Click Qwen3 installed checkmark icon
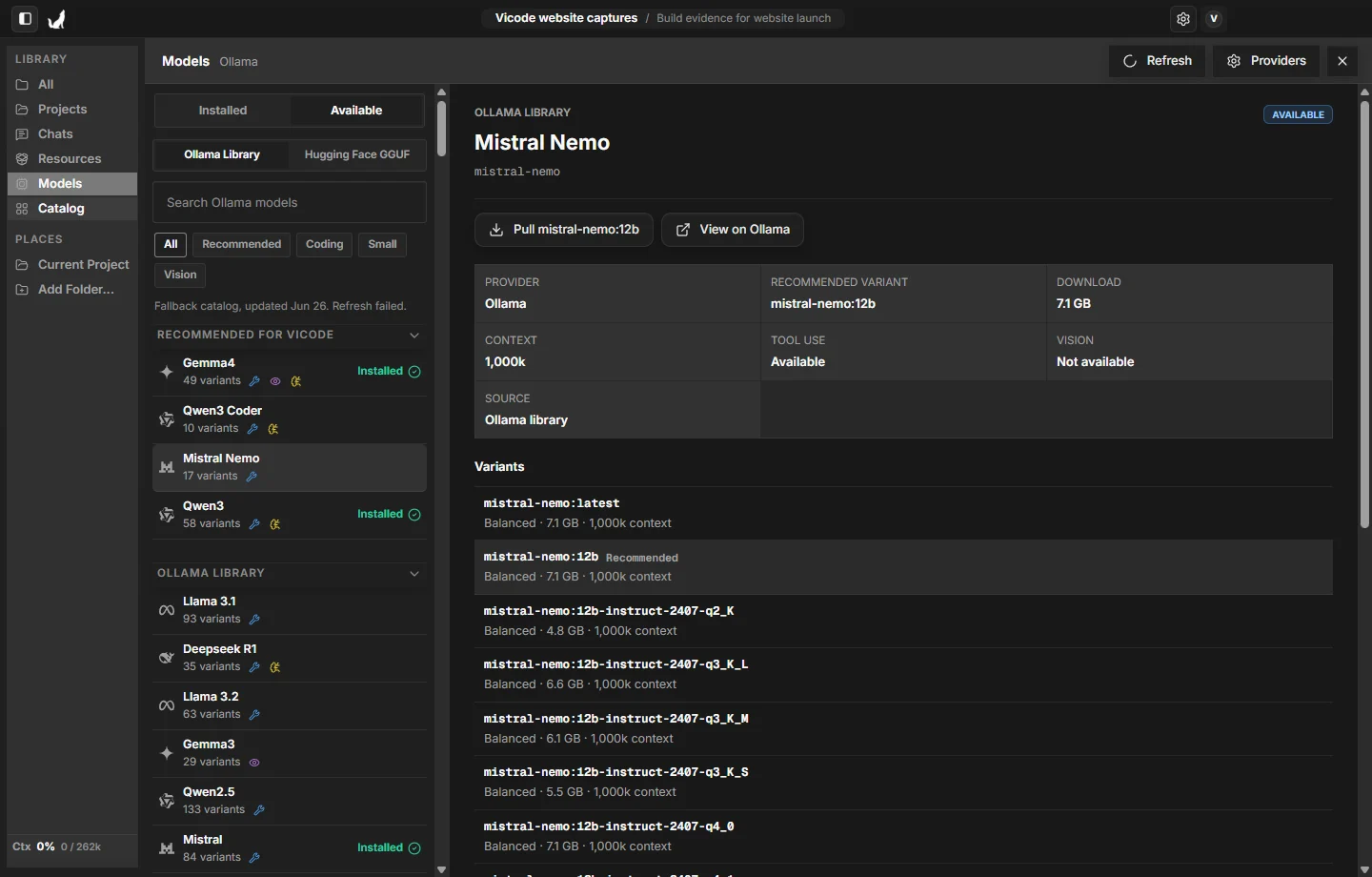1372x877 pixels. 414,515
